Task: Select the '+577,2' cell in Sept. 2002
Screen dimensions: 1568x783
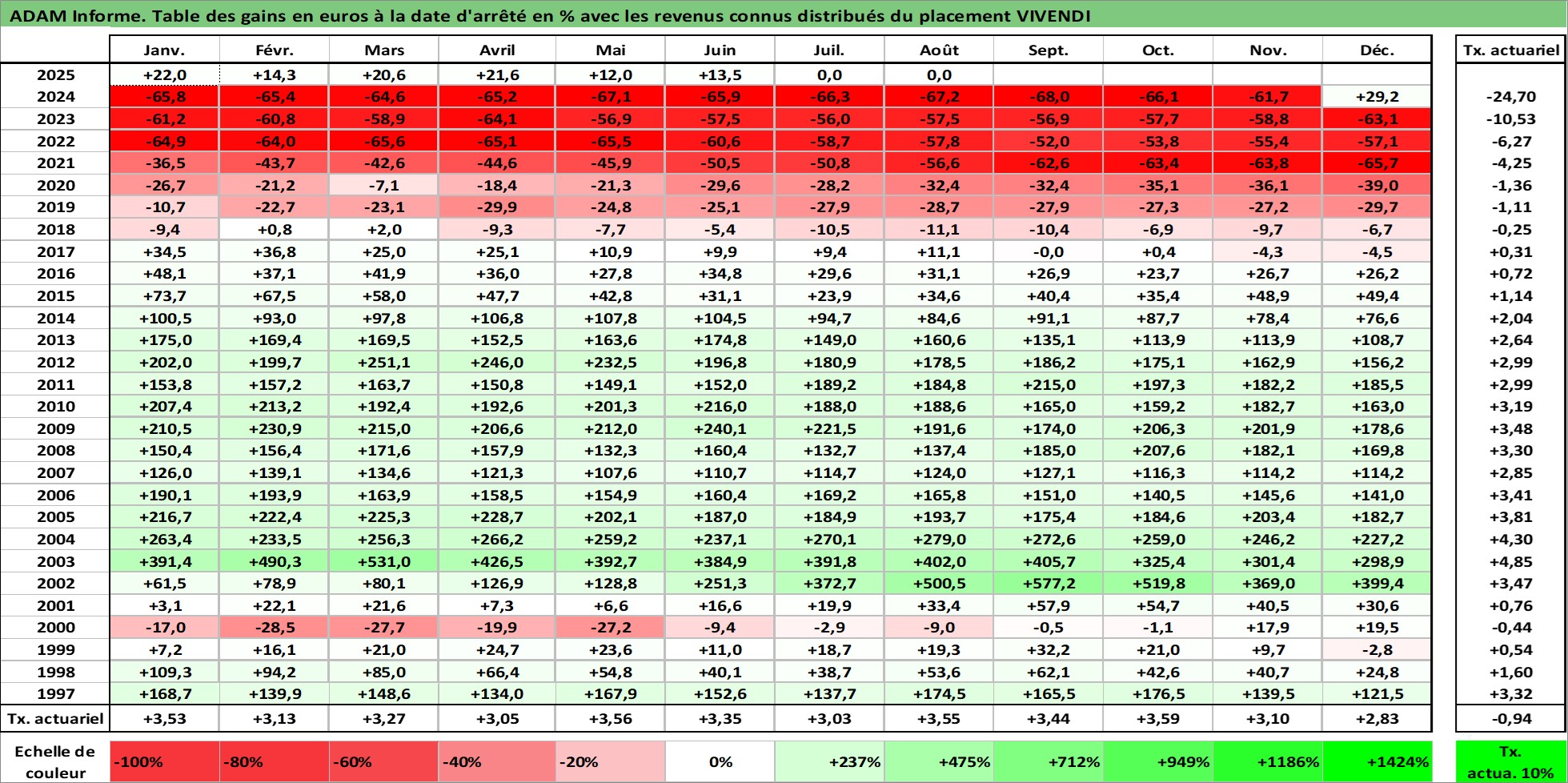Action: coord(1049,584)
